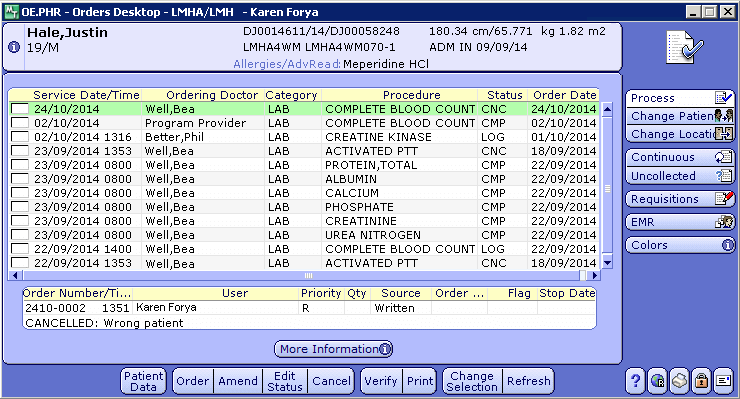Click the order list scroll up arrow
The width and height of the screenshot is (740, 399).
pyautogui.click(x=607, y=109)
